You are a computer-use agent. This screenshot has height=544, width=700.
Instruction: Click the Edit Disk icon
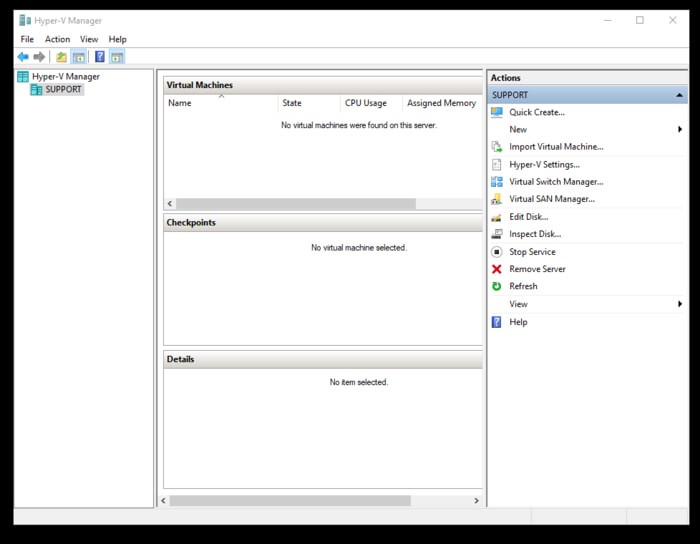click(496, 217)
